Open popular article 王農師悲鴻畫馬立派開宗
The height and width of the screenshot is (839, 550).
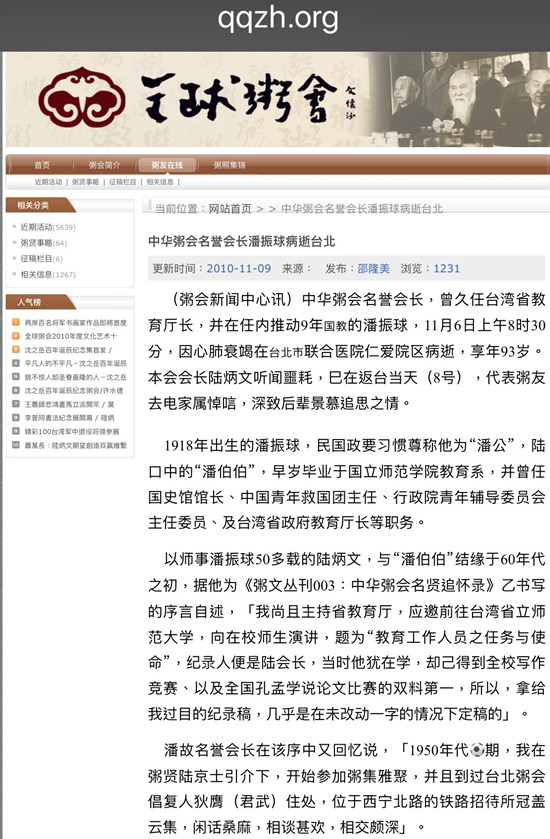[69, 405]
